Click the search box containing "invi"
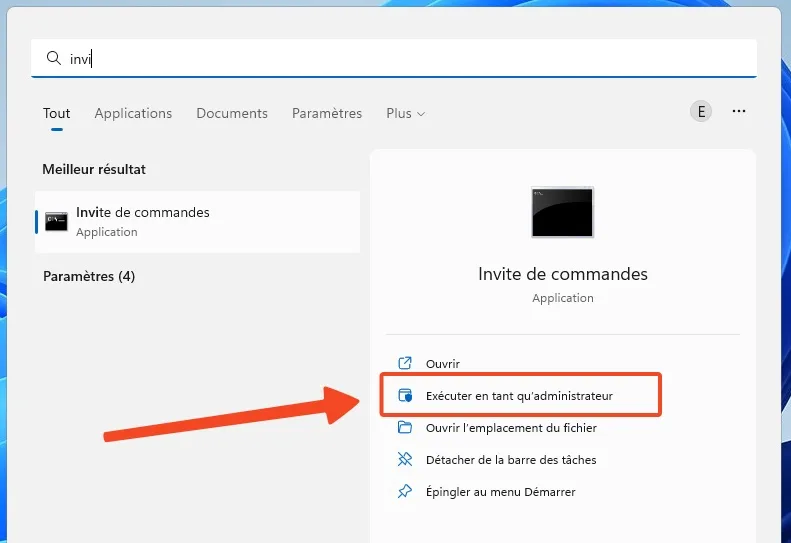Image resolution: width=791 pixels, height=543 pixels. 393,58
